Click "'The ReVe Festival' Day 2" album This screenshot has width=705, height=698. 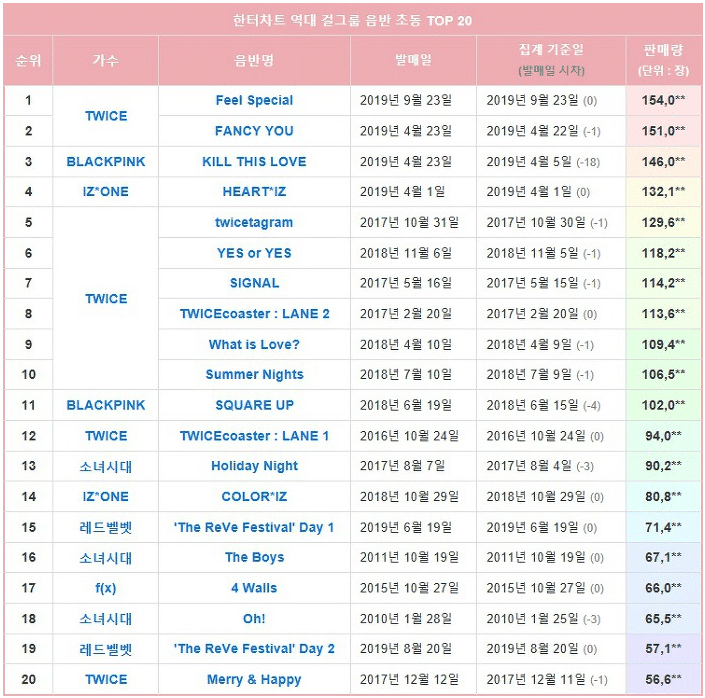point(254,649)
